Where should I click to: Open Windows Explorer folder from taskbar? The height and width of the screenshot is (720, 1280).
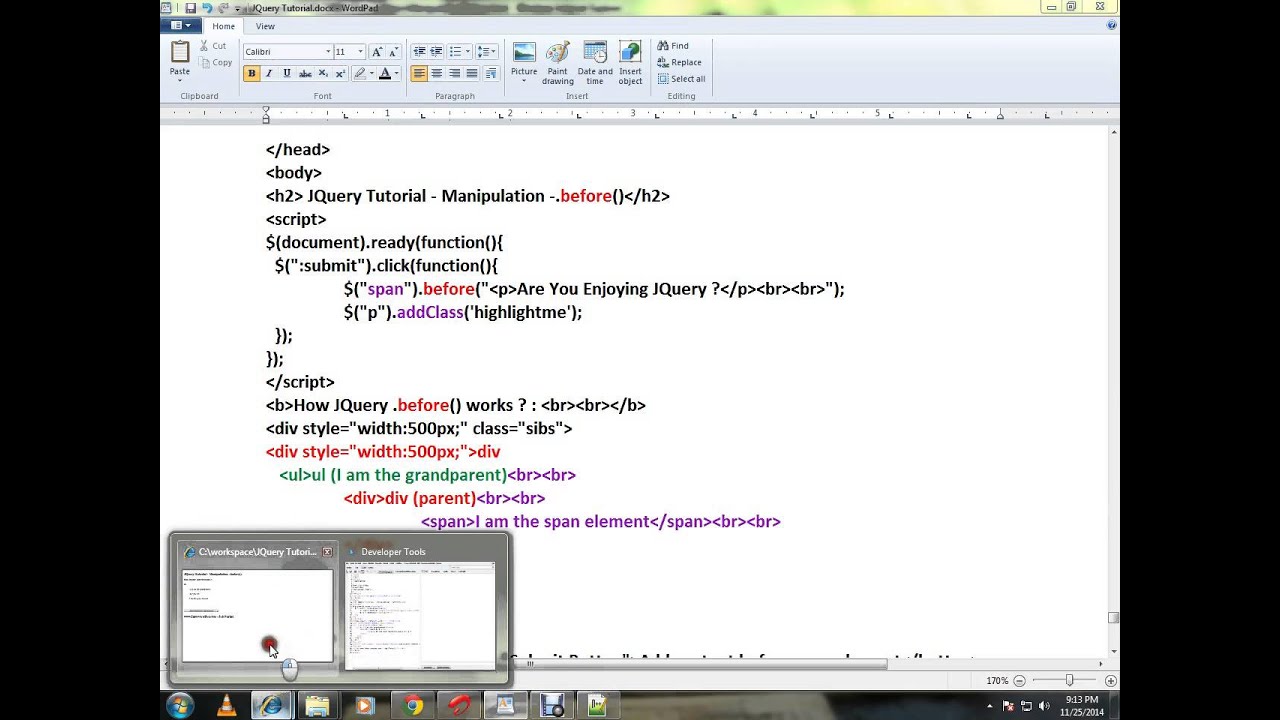click(317, 706)
